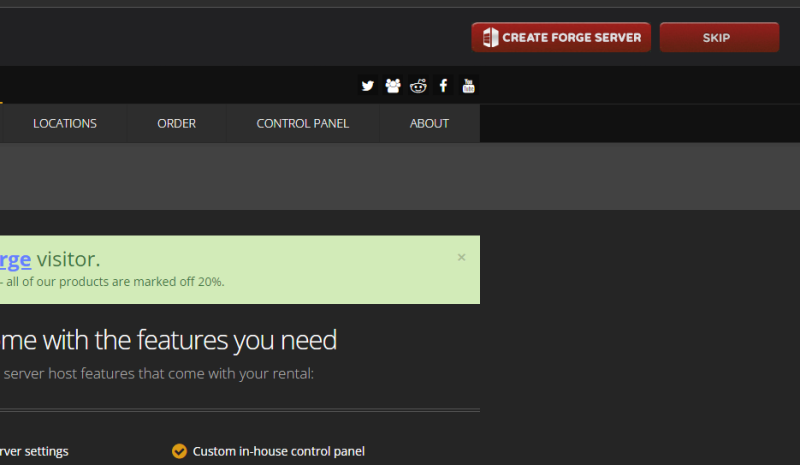Viewport: 800px width, 465px height.
Task: Open the Order menu item
Action: click(x=177, y=124)
